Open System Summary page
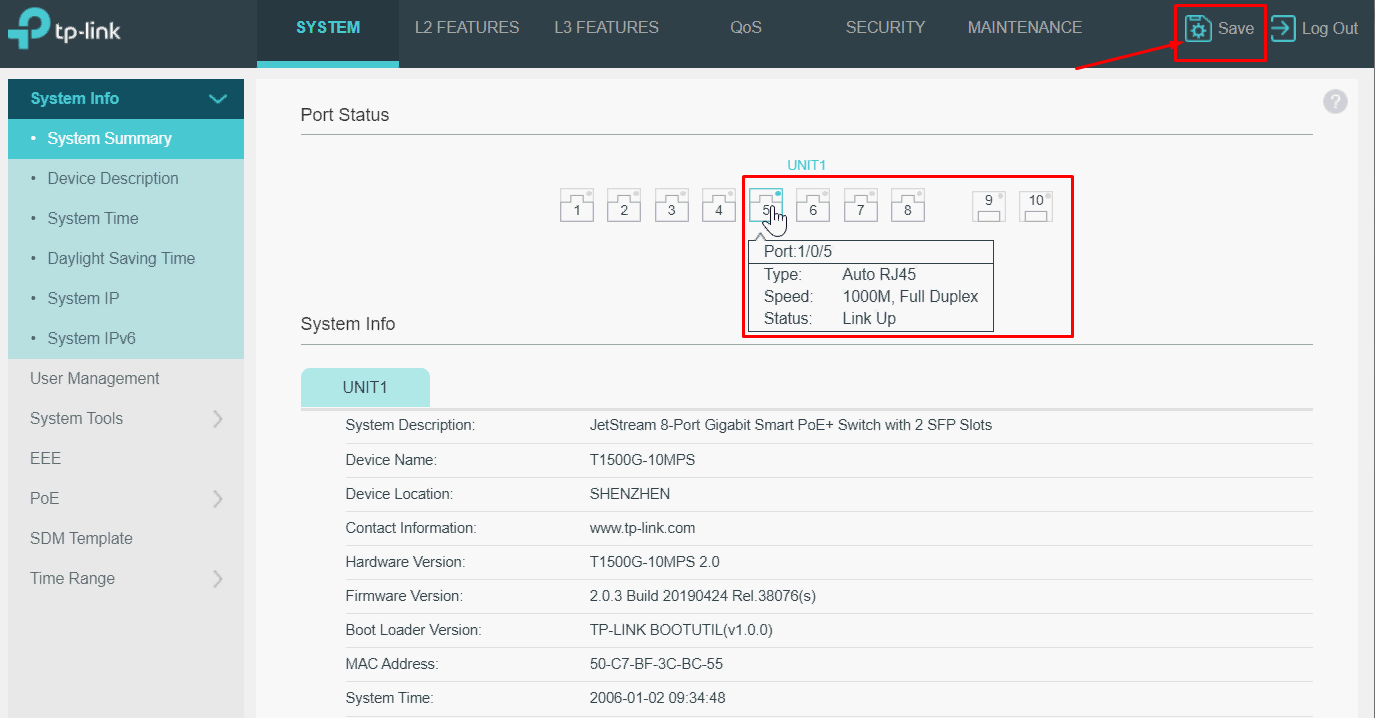 coord(126,139)
